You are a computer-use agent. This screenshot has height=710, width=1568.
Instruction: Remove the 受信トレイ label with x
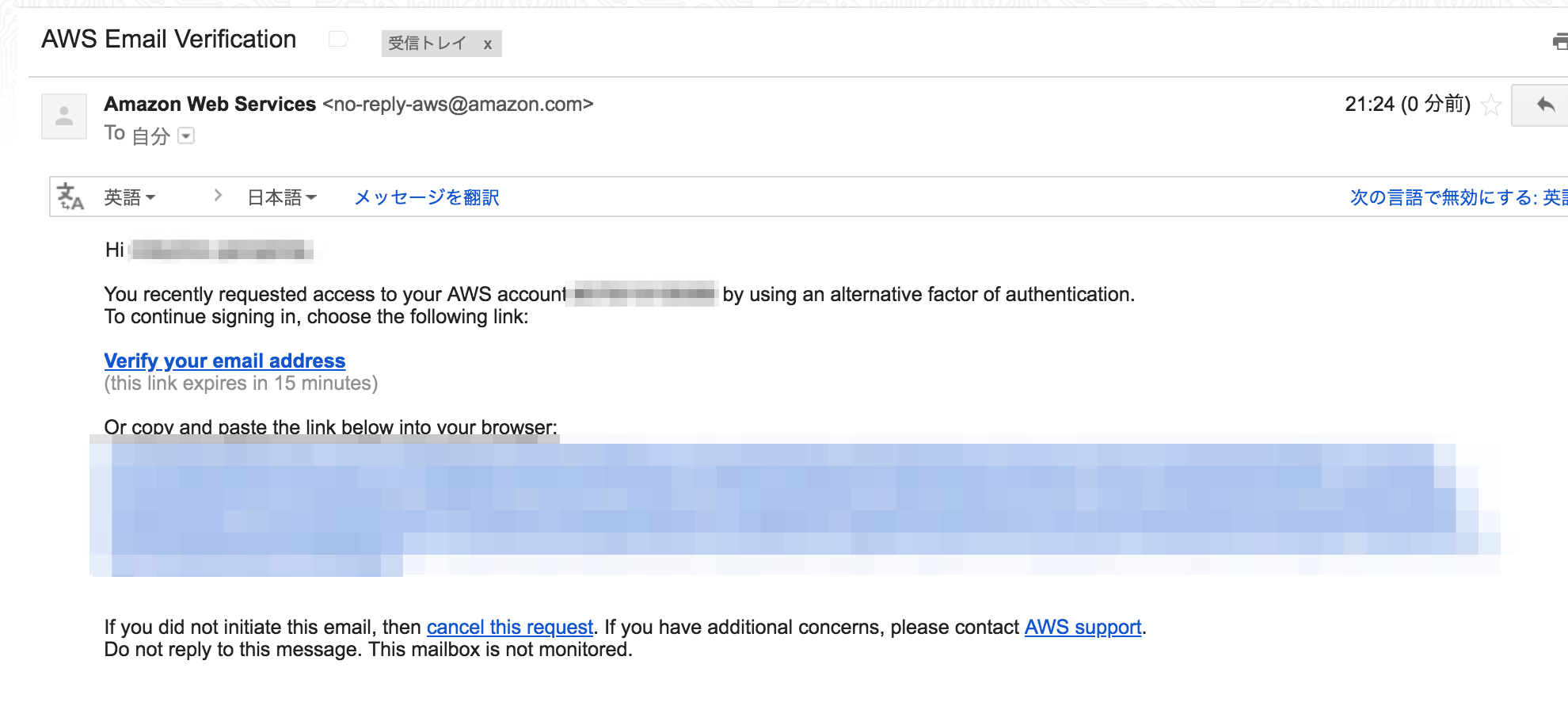point(488,44)
